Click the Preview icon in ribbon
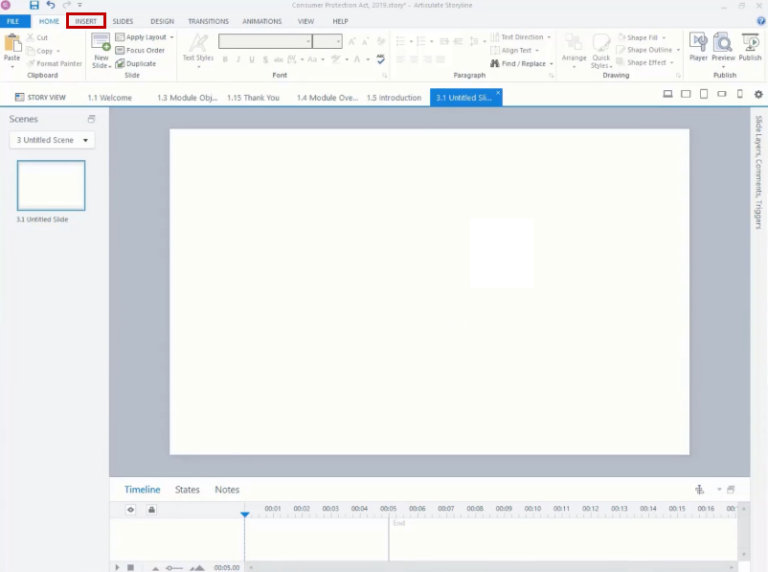The width and height of the screenshot is (768, 572). click(723, 43)
